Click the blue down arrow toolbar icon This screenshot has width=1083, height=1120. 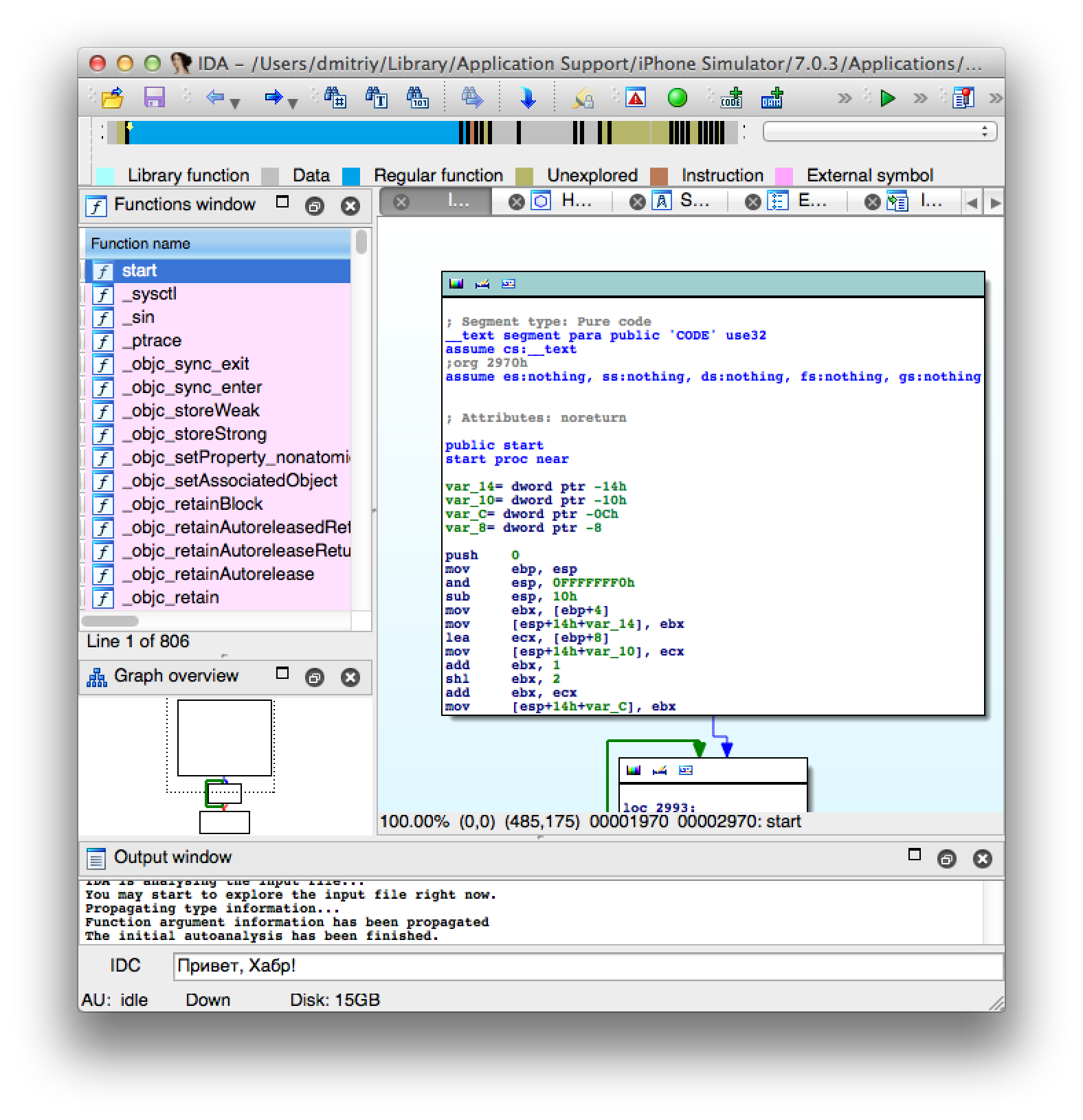click(x=527, y=98)
